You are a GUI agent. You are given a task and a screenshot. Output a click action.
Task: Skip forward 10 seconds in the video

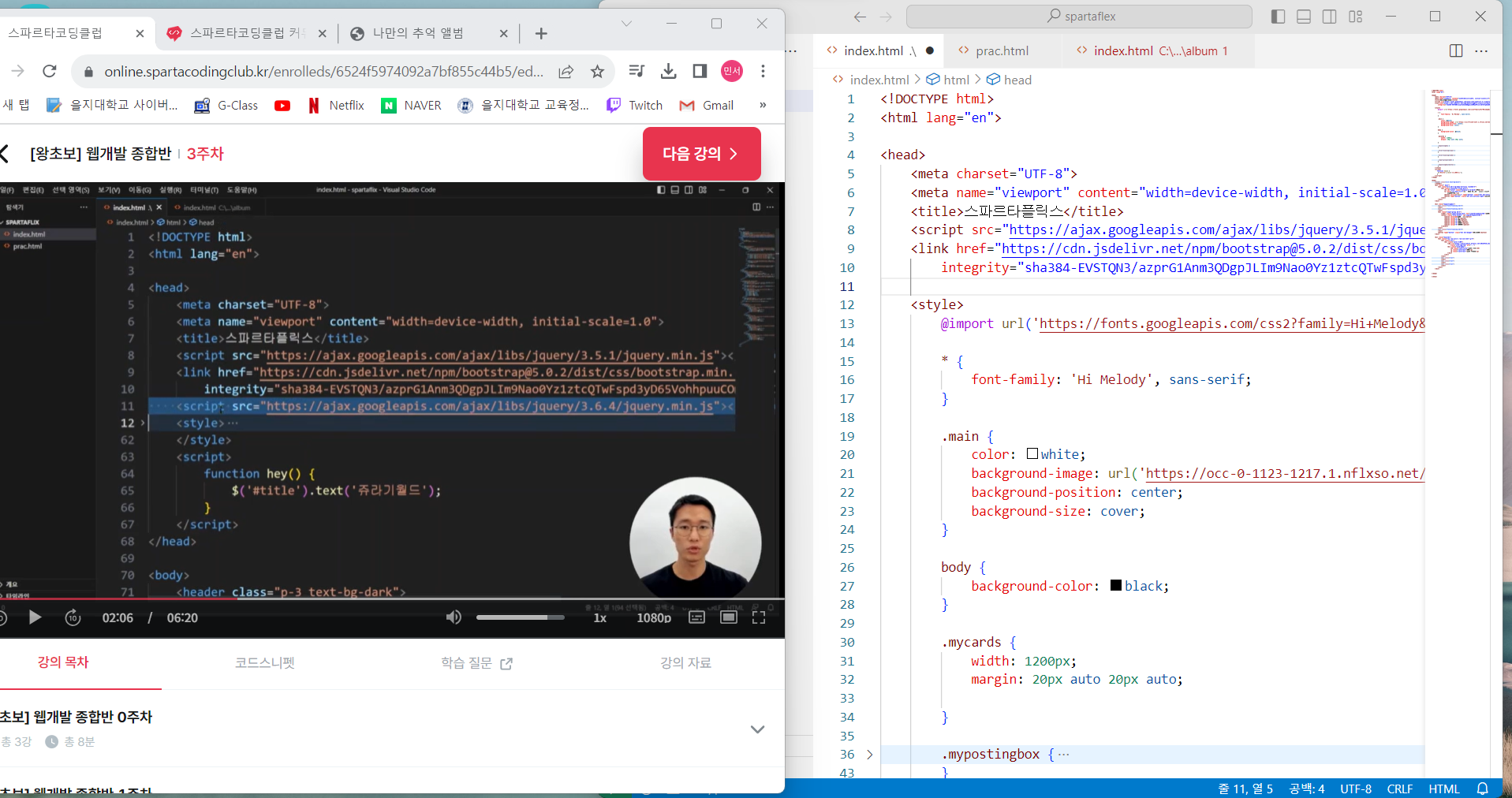[x=73, y=617]
